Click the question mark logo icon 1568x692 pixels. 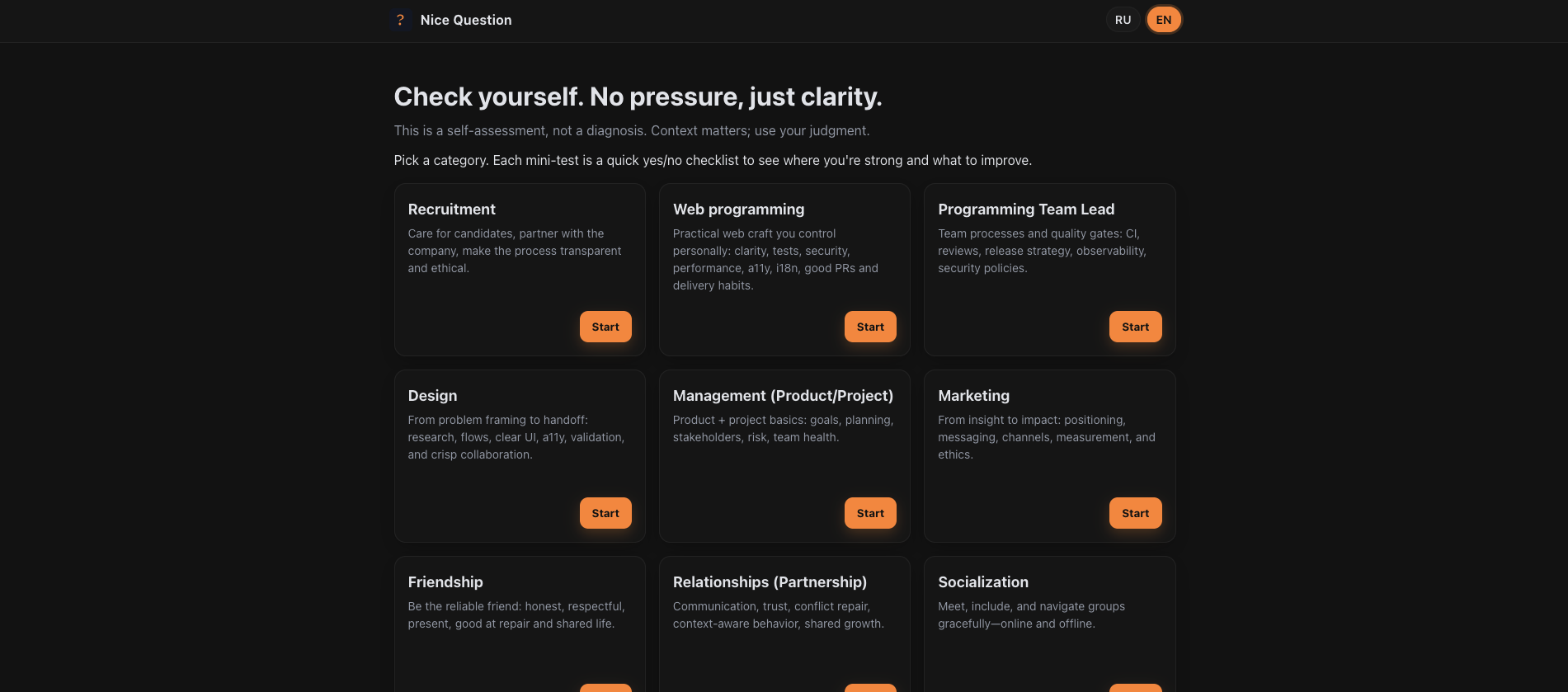tap(400, 20)
